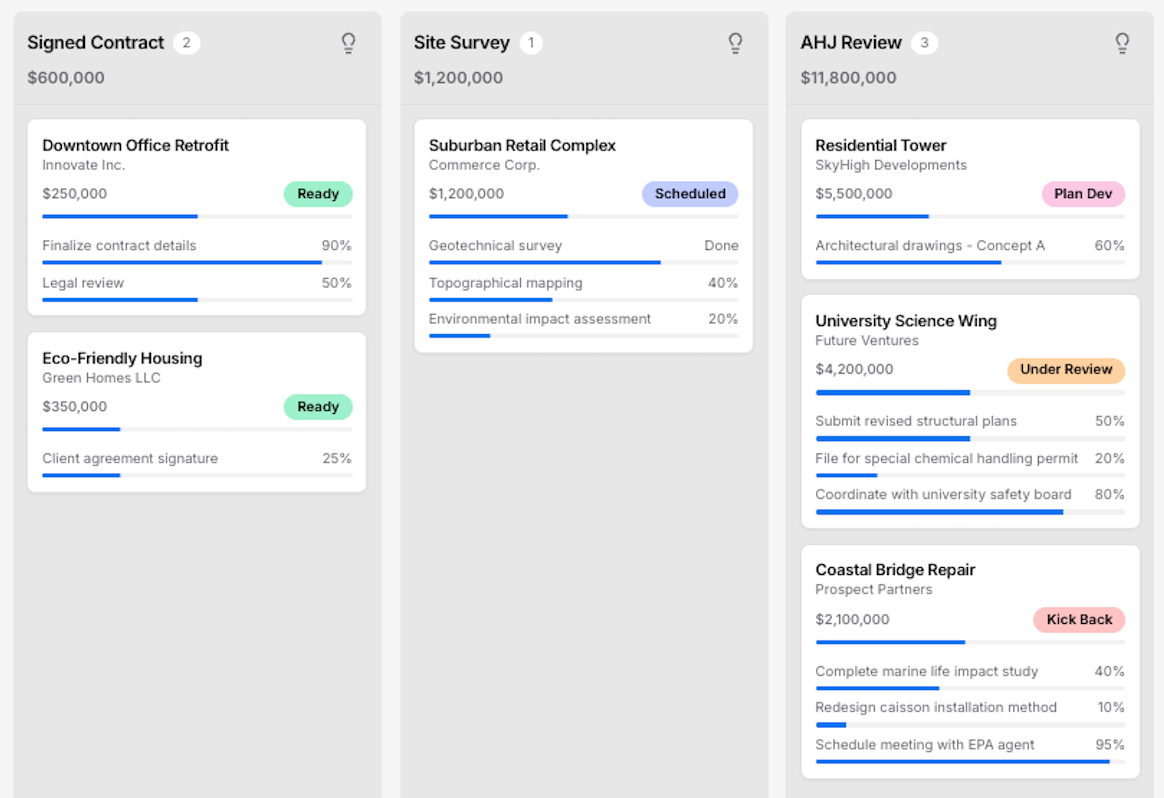Click the lightbulb icon in Site Survey column

click(x=735, y=42)
